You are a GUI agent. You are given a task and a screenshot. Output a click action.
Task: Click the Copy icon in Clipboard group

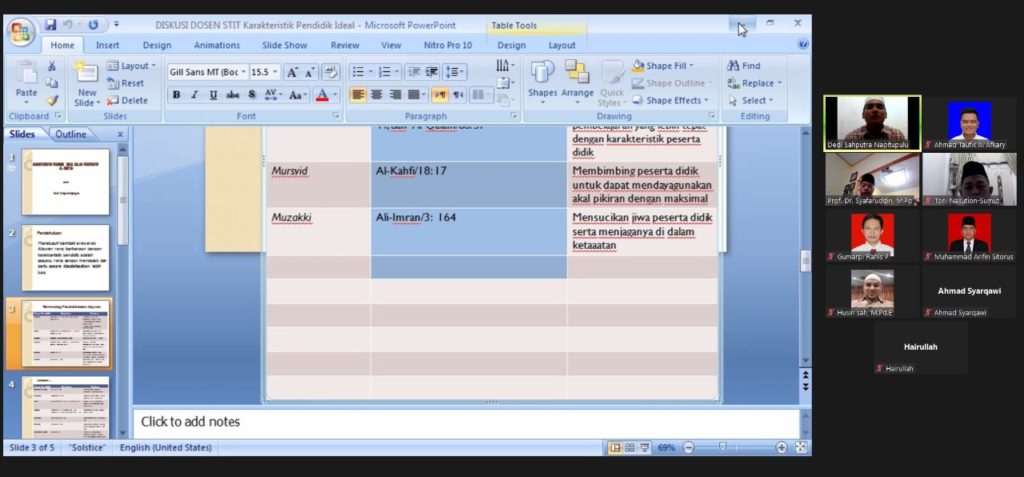pyautogui.click(x=52, y=83)
